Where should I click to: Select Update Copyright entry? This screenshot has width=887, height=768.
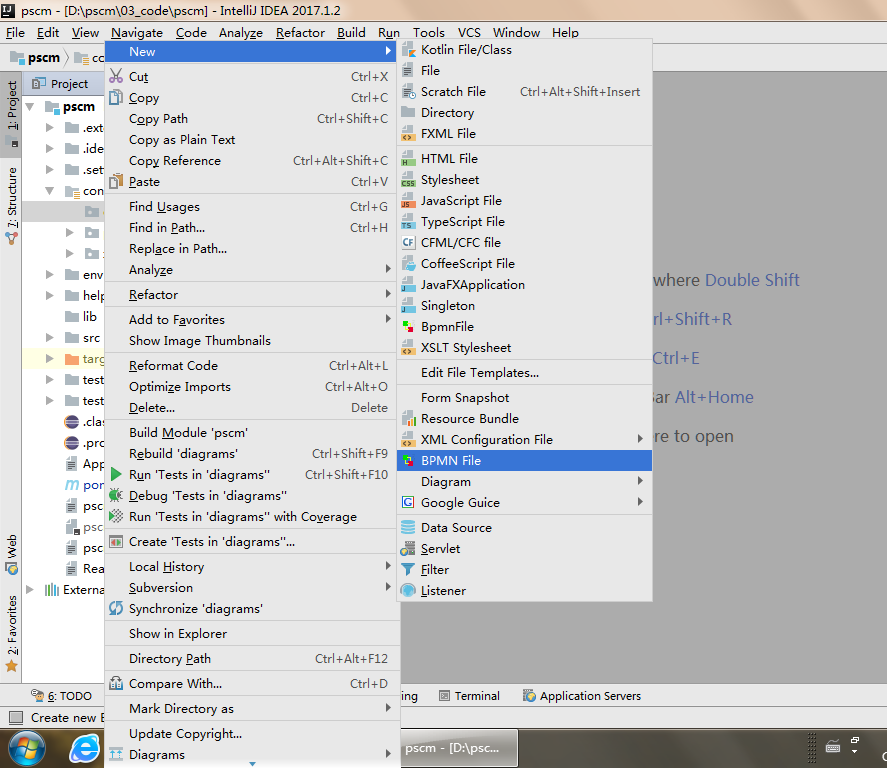click(x=252, y=734)
